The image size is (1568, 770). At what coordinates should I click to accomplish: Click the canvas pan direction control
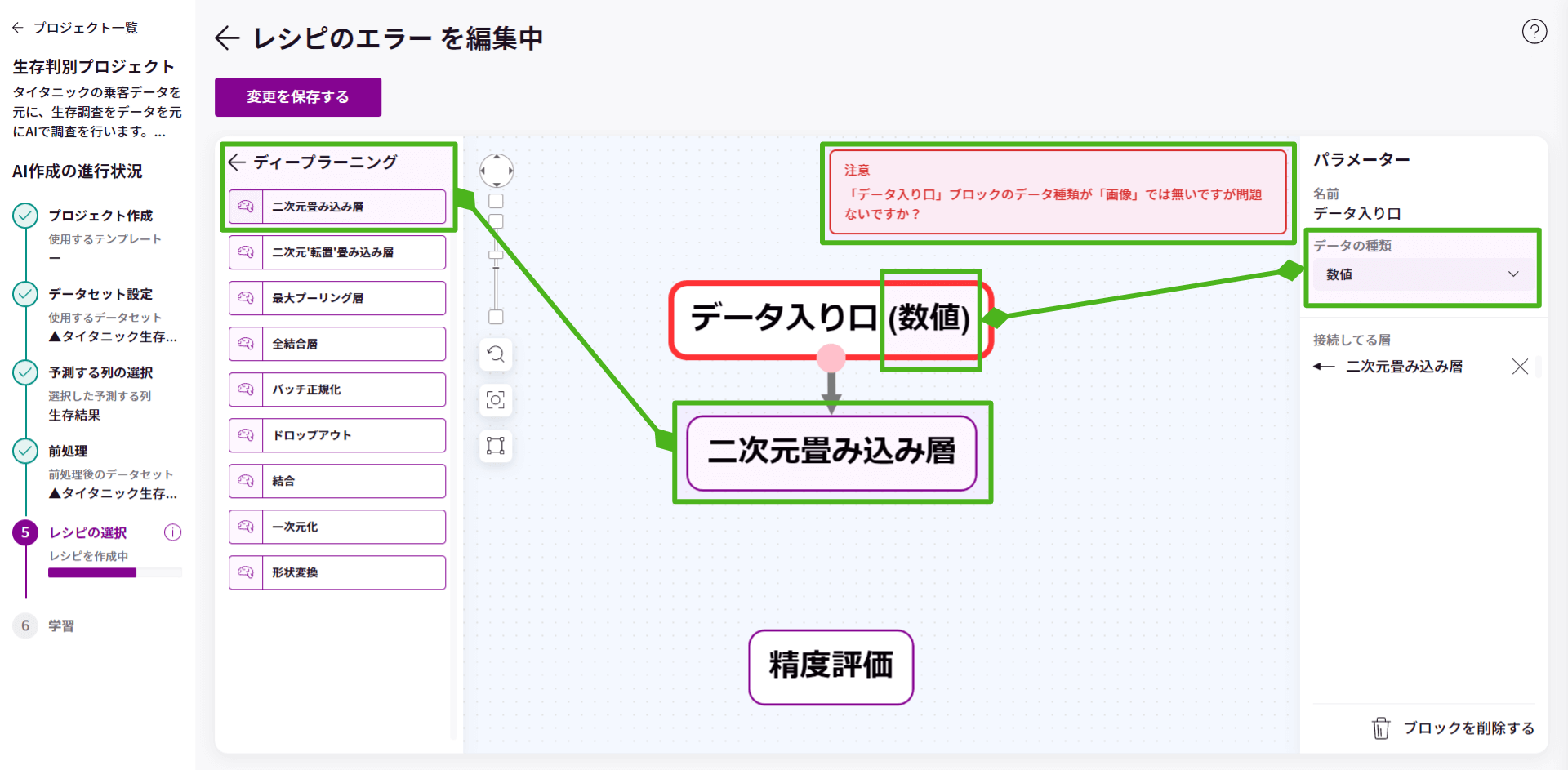[x=497, y=171]
